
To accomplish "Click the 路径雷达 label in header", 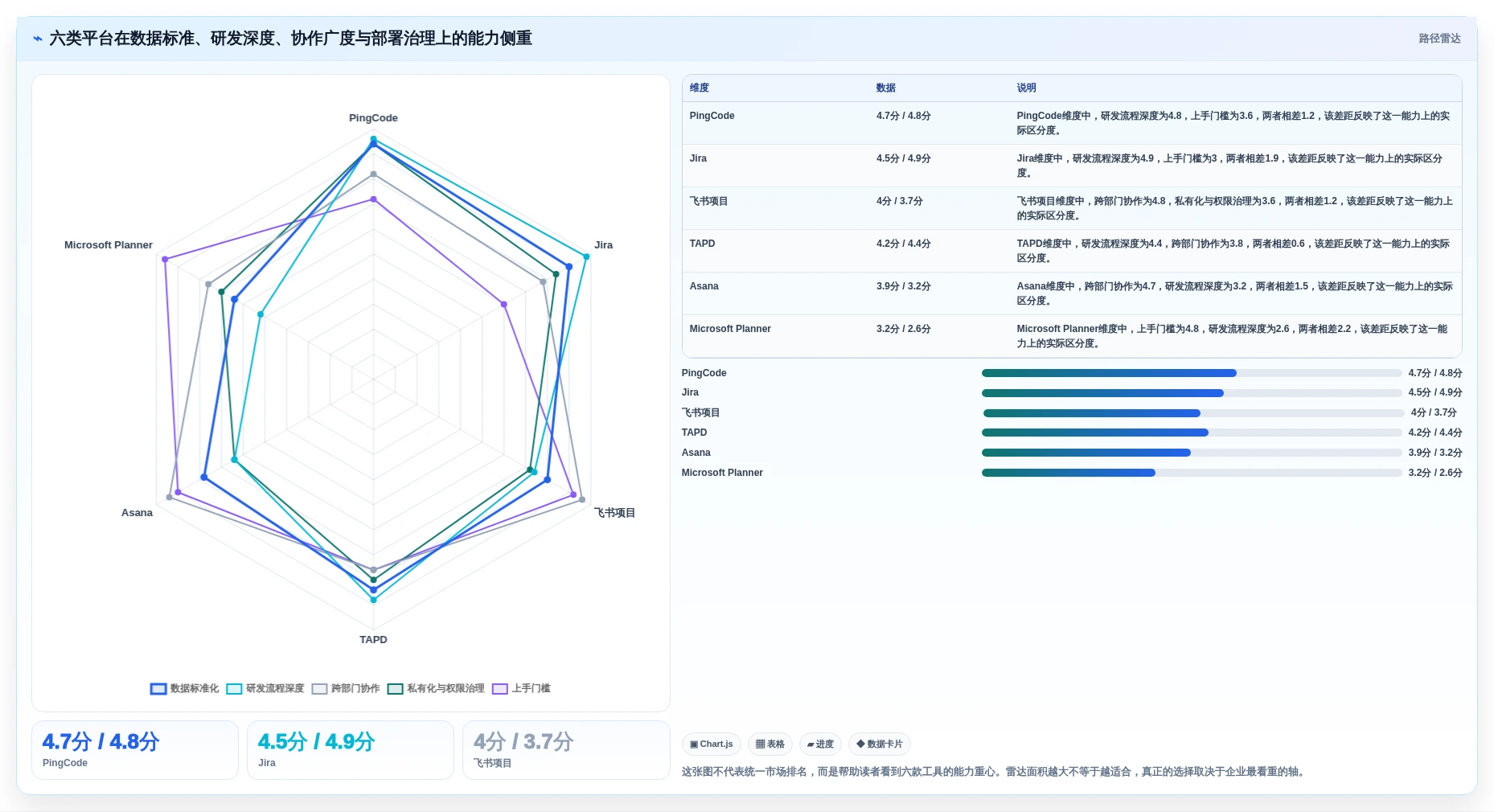I will pos(1439,39).
